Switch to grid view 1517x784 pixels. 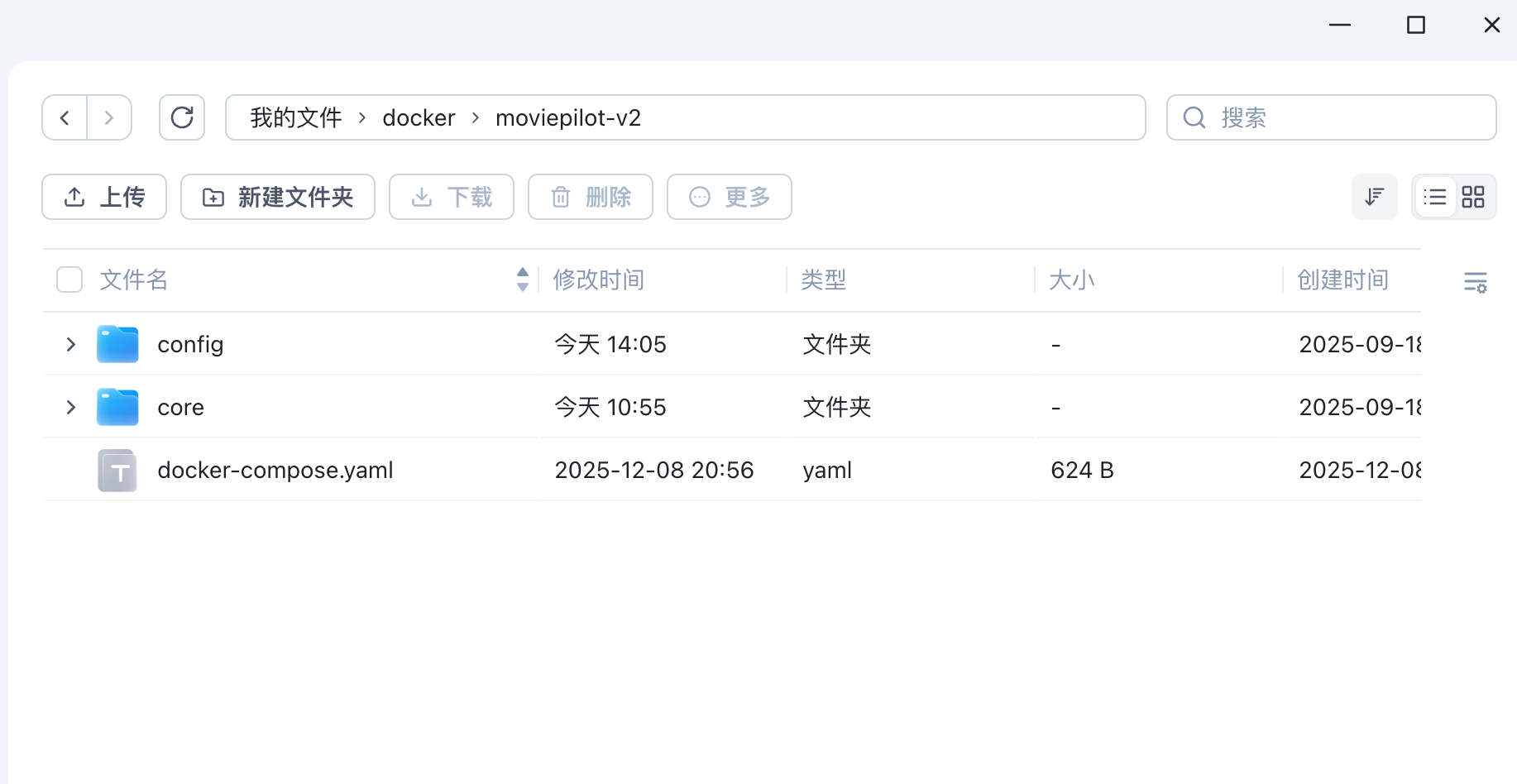(x=1473, y=197)
